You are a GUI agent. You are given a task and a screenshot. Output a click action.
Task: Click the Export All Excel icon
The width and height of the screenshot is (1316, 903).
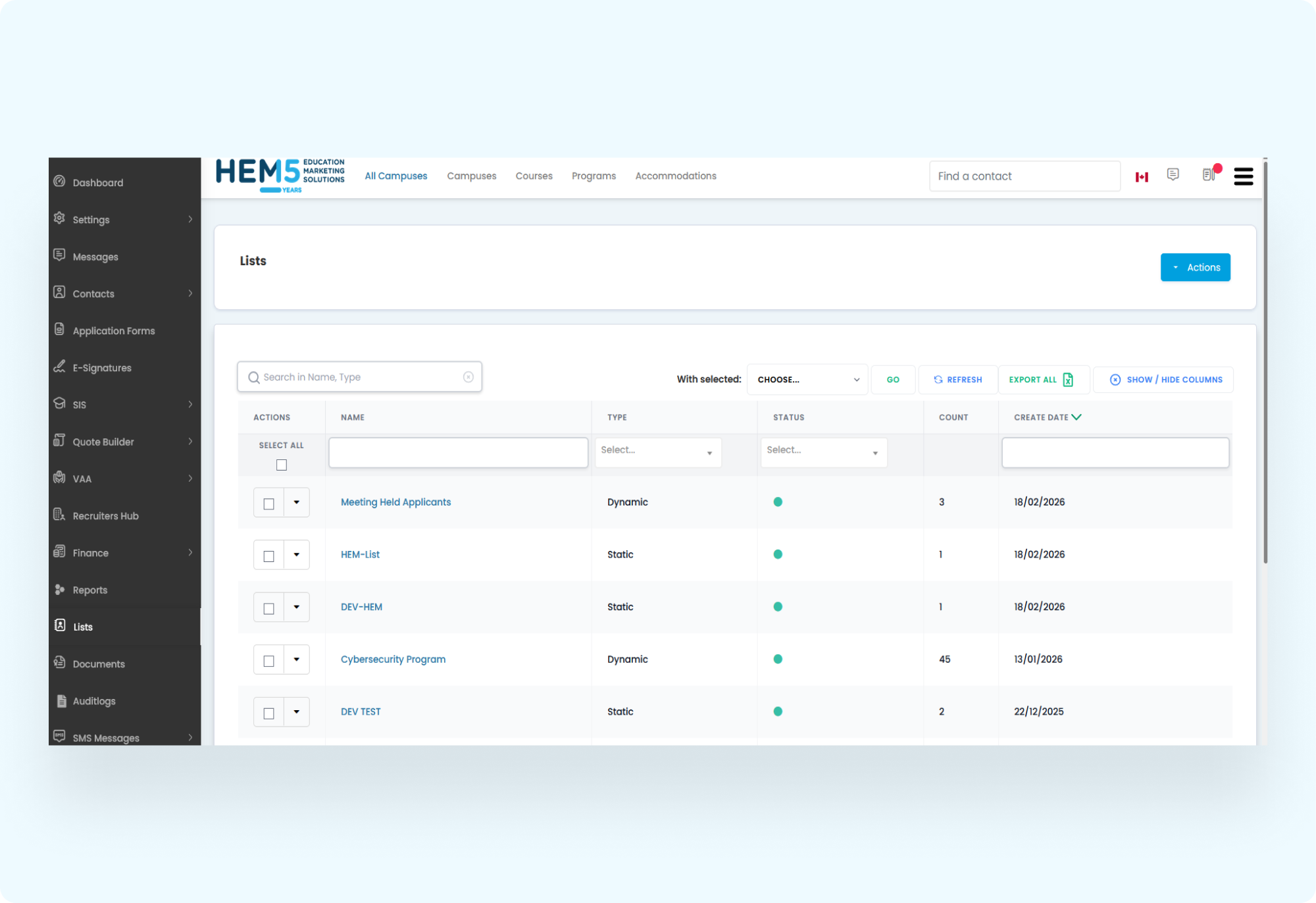coord(1068,380)
